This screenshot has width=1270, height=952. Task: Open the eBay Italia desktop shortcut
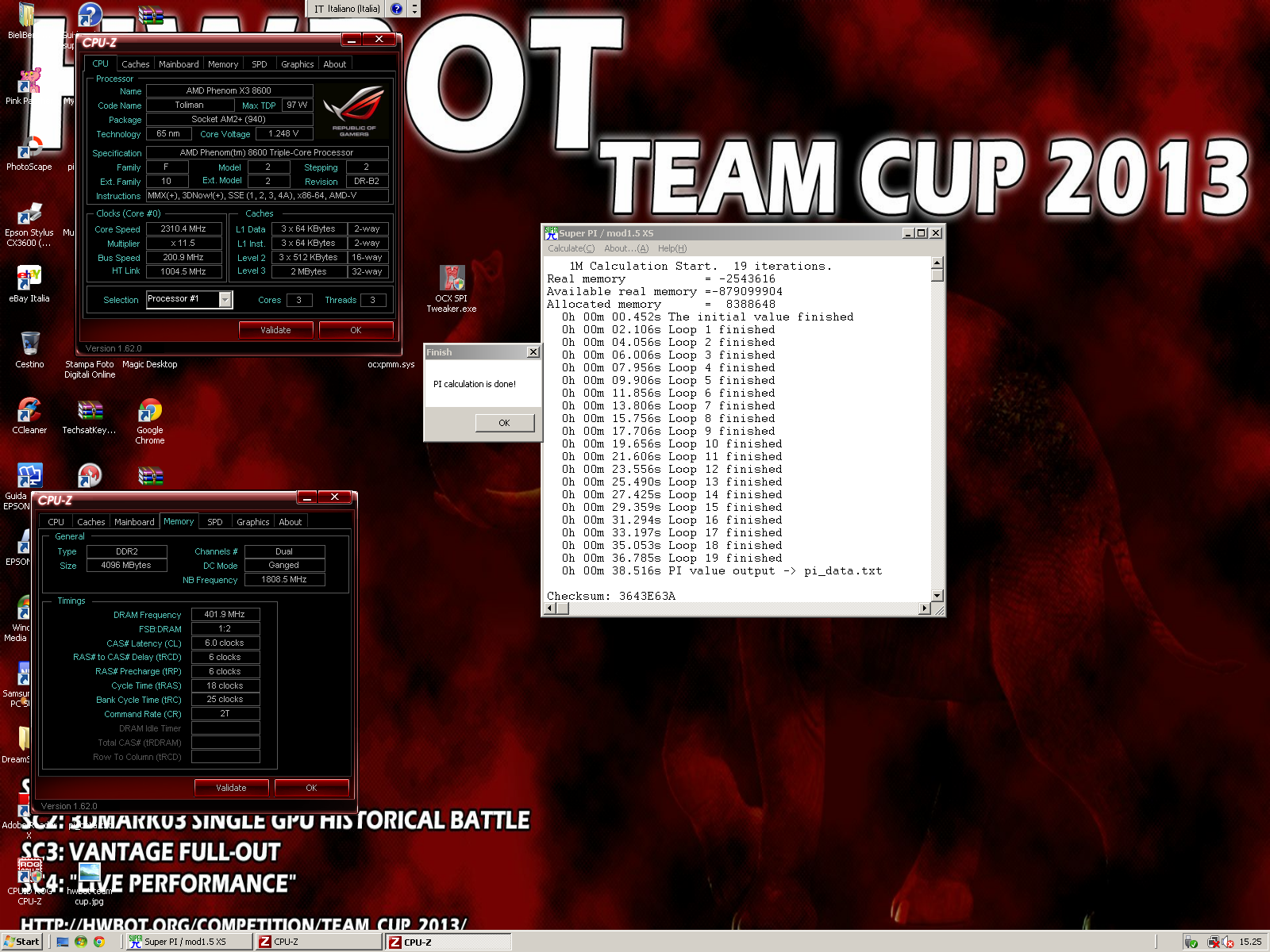click(29, 278)
